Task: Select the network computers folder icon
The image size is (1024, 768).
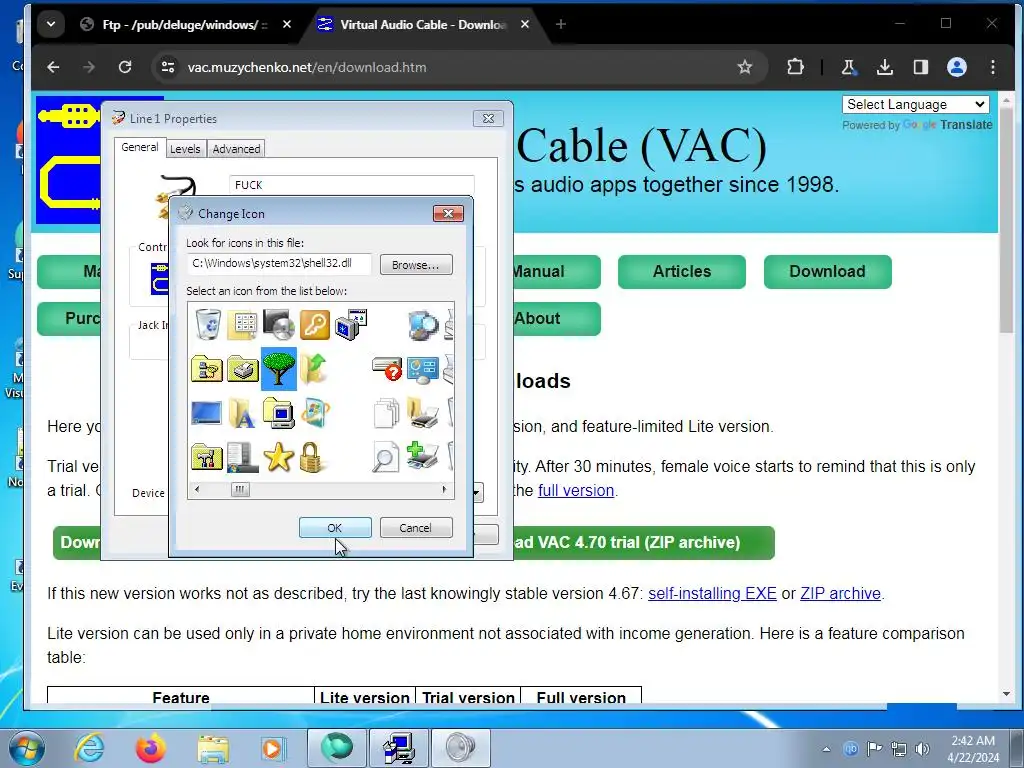Action: pos(207,369)
